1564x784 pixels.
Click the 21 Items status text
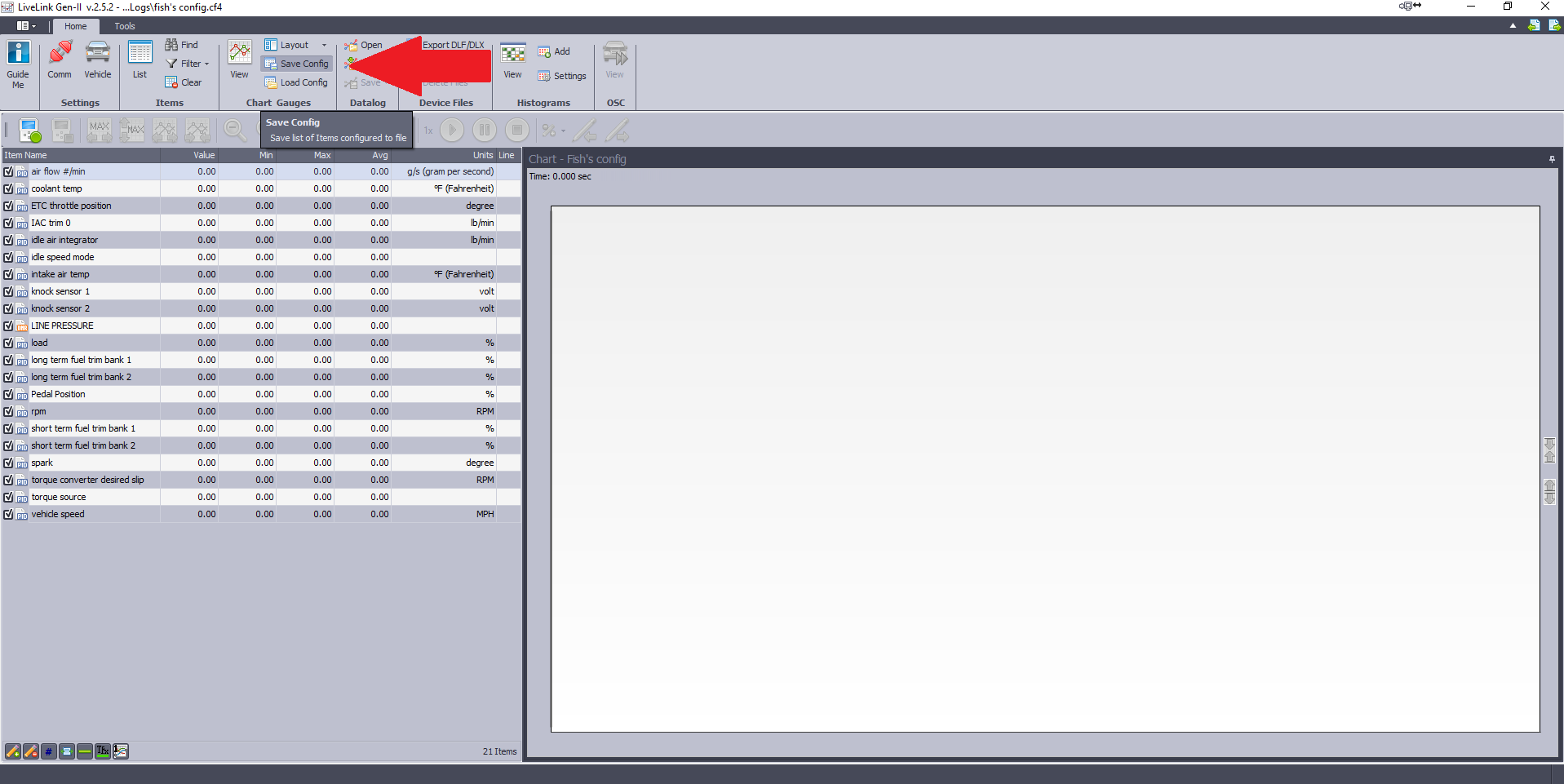499,751
